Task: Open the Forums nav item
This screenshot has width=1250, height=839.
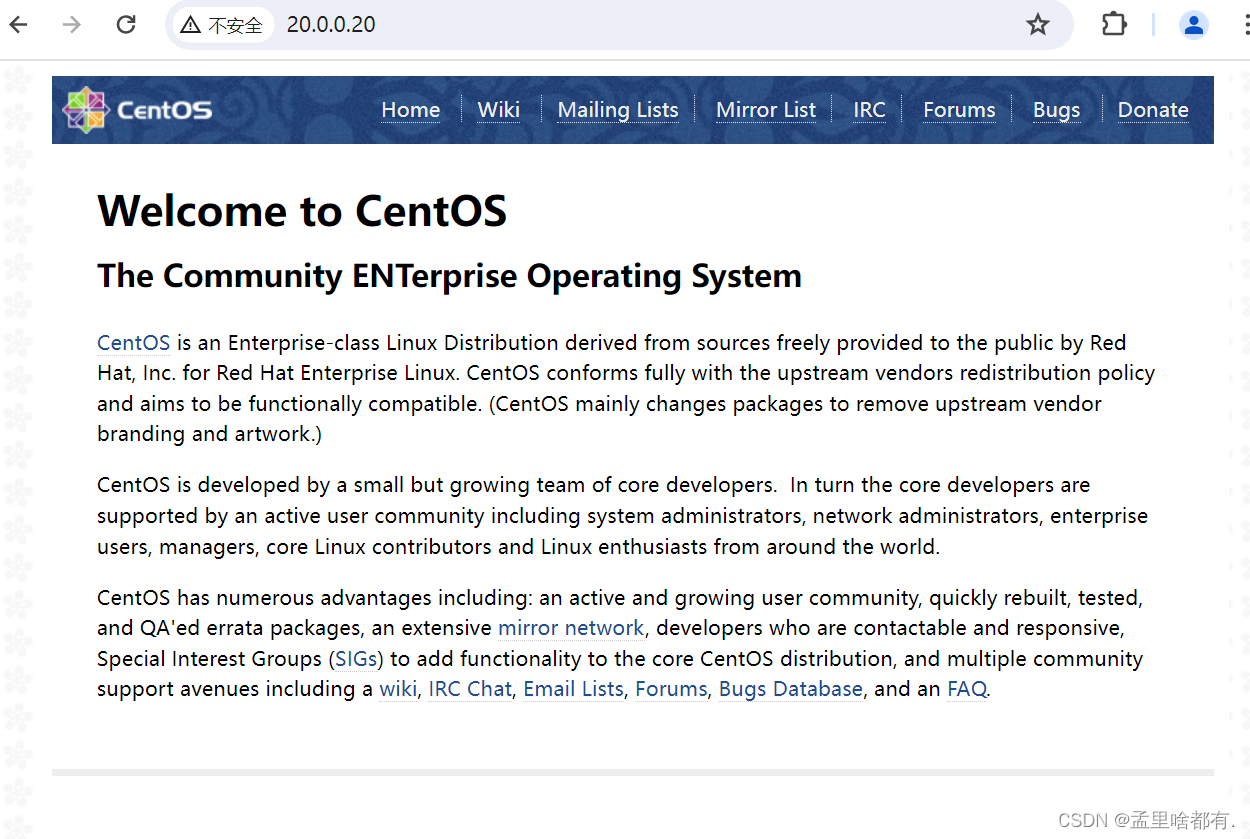Action: (959, 110)
